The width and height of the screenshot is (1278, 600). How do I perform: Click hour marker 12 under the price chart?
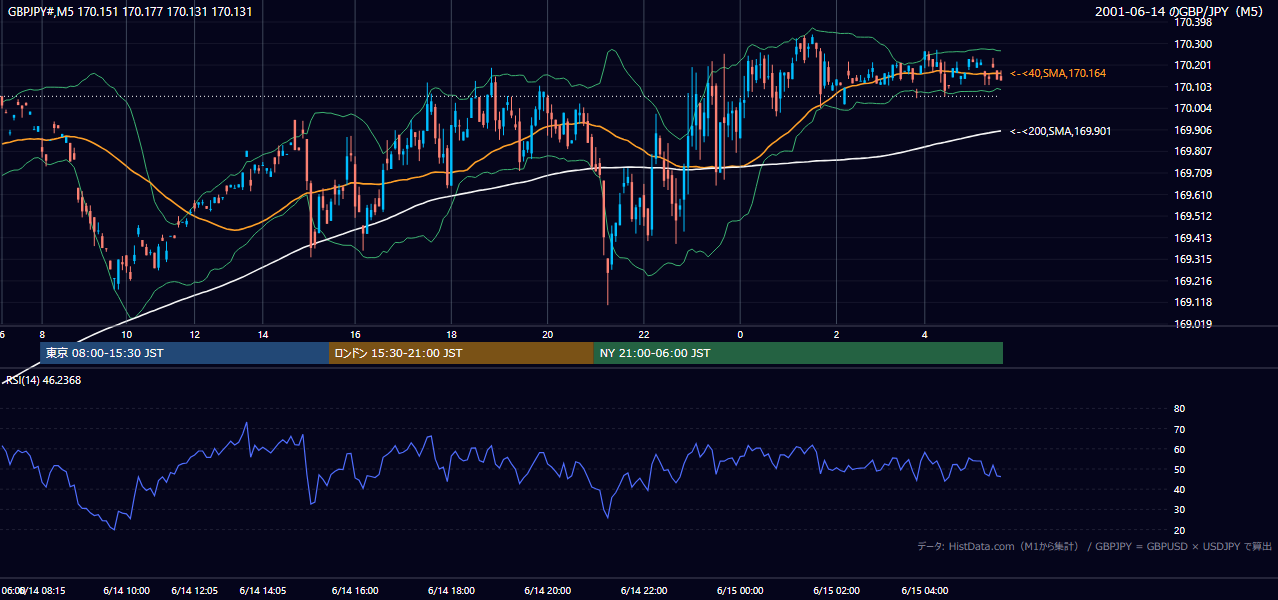click(194, 334)
